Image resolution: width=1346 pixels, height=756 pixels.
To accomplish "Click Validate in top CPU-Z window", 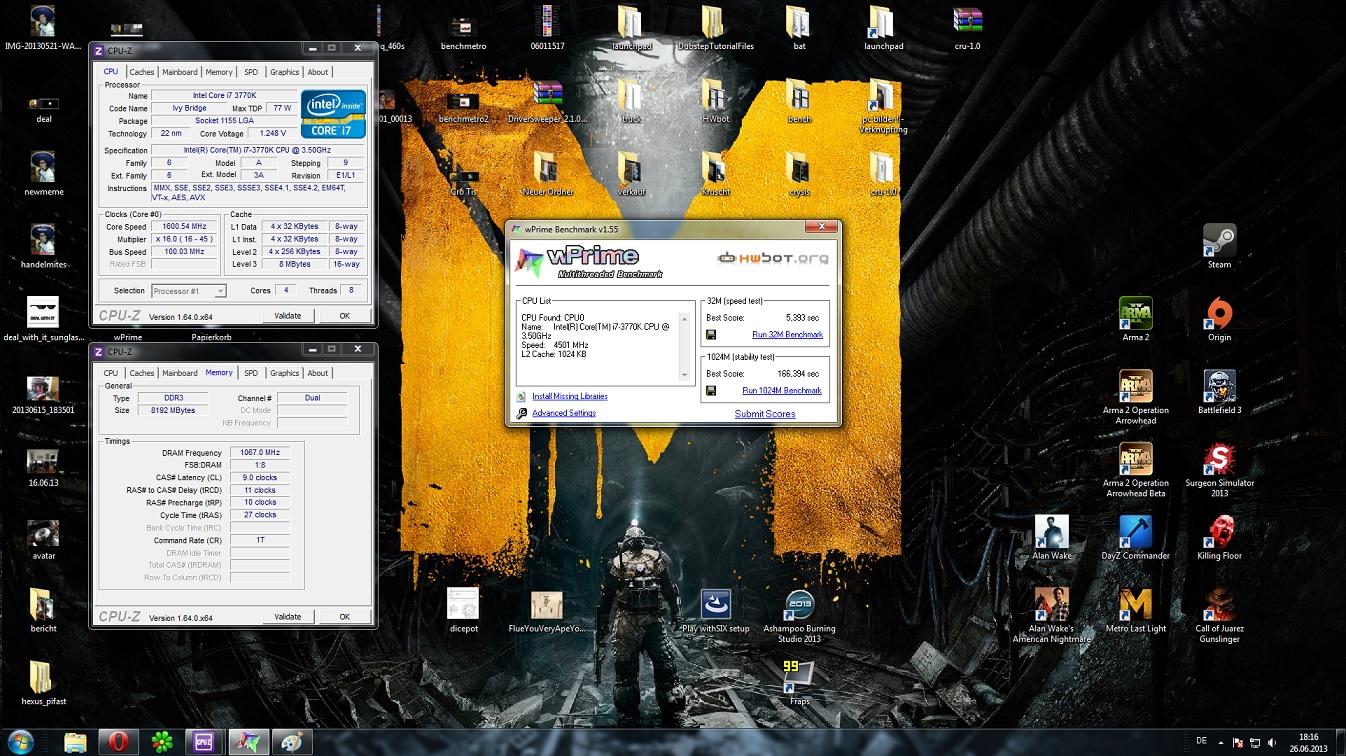I will (x=288, y=316).
